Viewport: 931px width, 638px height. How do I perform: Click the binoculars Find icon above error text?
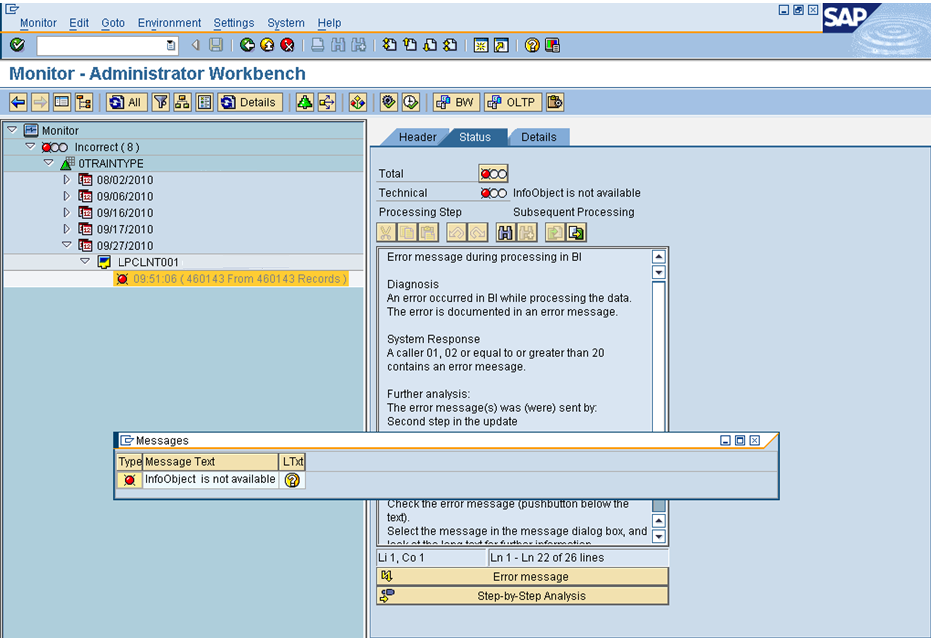coord(505,233)
